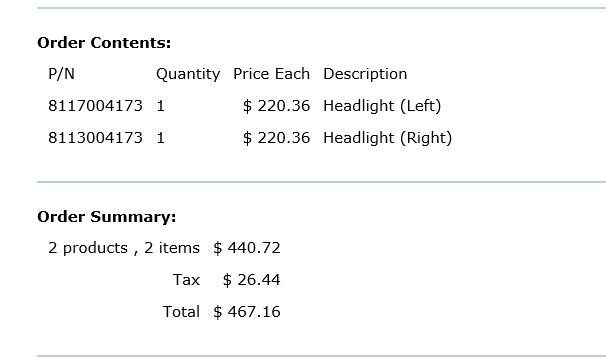Click the Headlight (Left) price $ 220.36

click(x=276, y=106)
